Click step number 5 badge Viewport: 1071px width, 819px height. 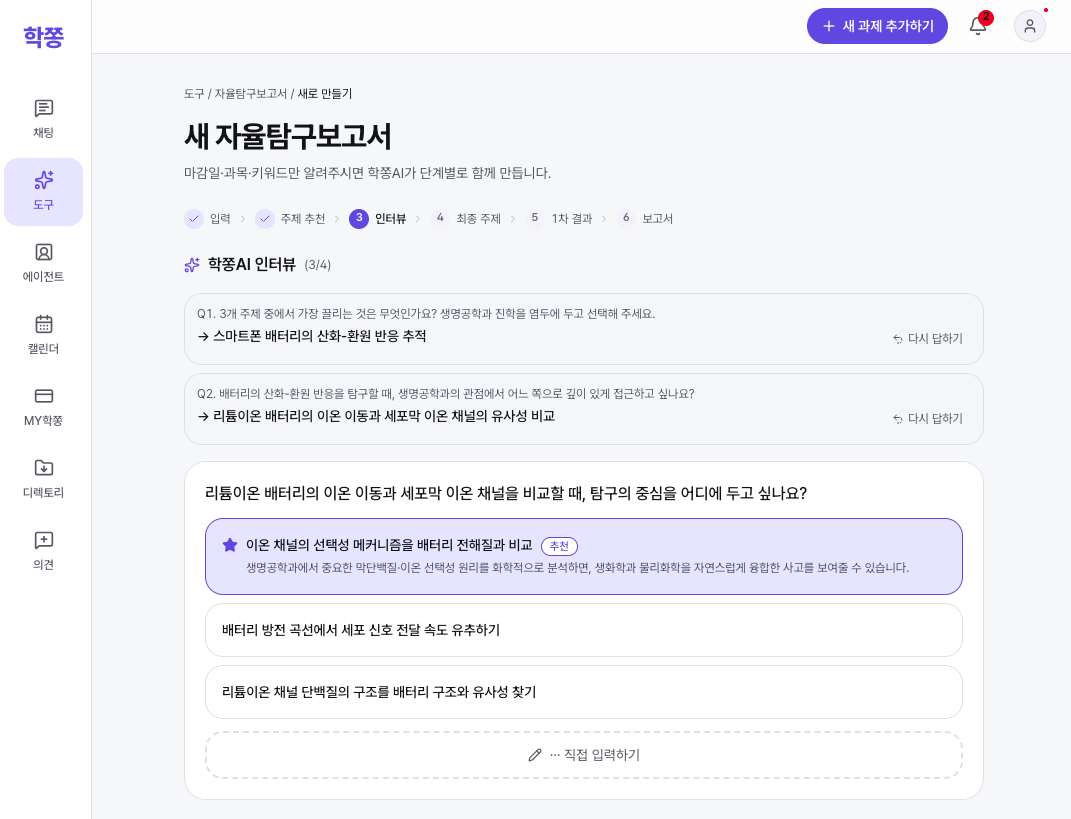(x=535, y=218)
